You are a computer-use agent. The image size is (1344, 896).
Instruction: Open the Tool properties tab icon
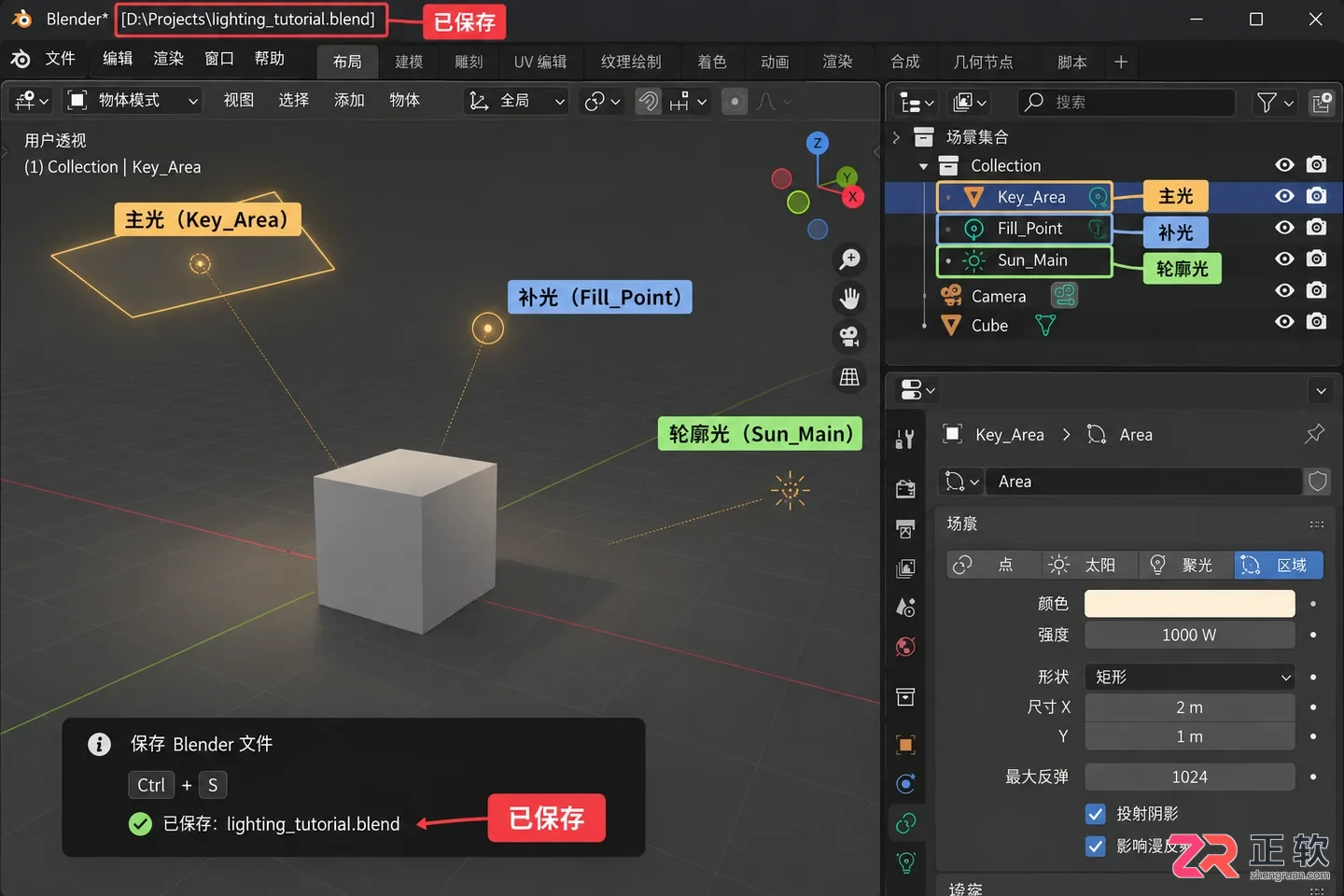tap(904, 440)
